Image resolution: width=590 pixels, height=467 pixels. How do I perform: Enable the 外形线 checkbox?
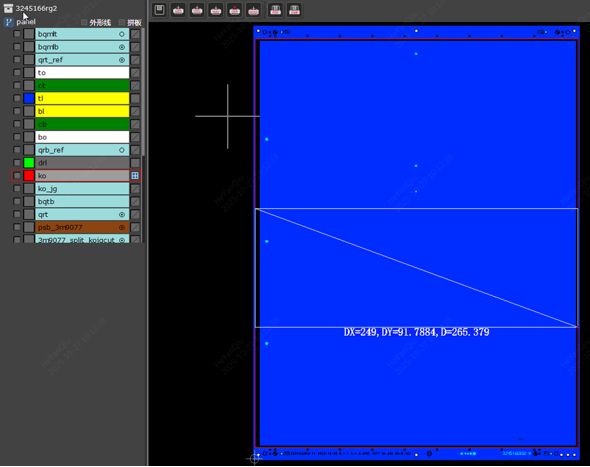coord(84,23)
